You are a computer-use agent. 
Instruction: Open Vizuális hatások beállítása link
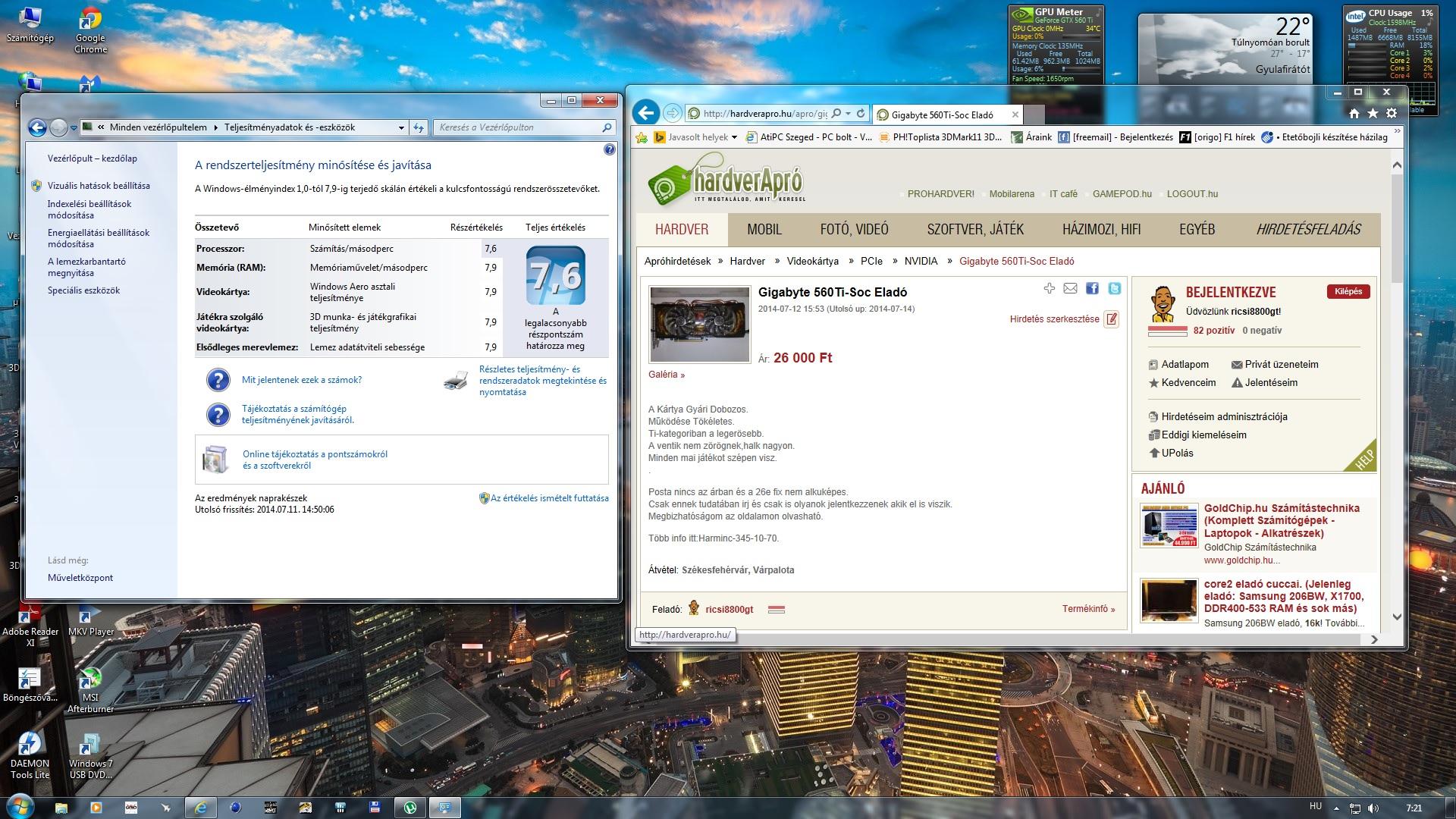pyautogui.click(x=99, y=186)
